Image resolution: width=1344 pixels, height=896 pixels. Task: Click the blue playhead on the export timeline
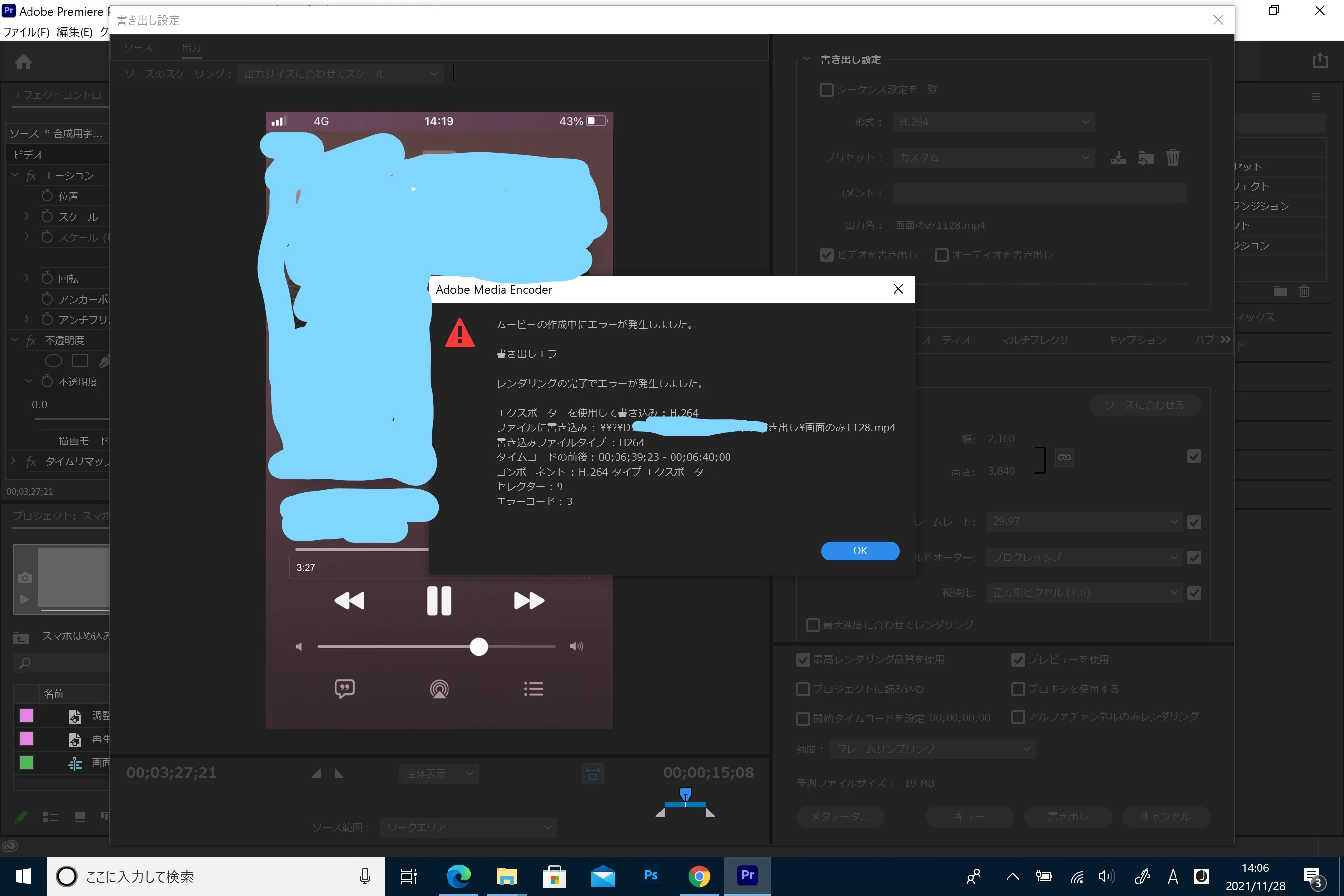coord(685,794)
